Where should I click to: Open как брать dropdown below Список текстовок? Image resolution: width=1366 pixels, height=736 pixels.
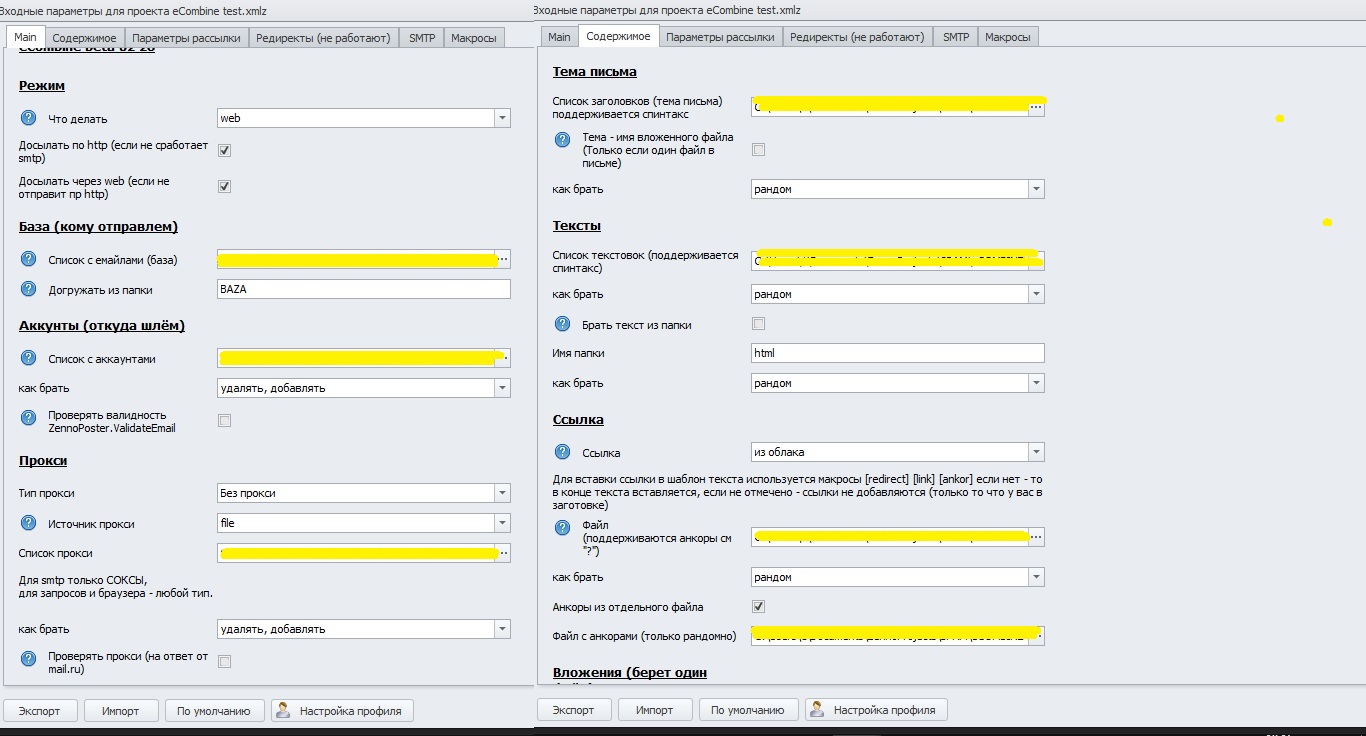(x=898, y=295)
